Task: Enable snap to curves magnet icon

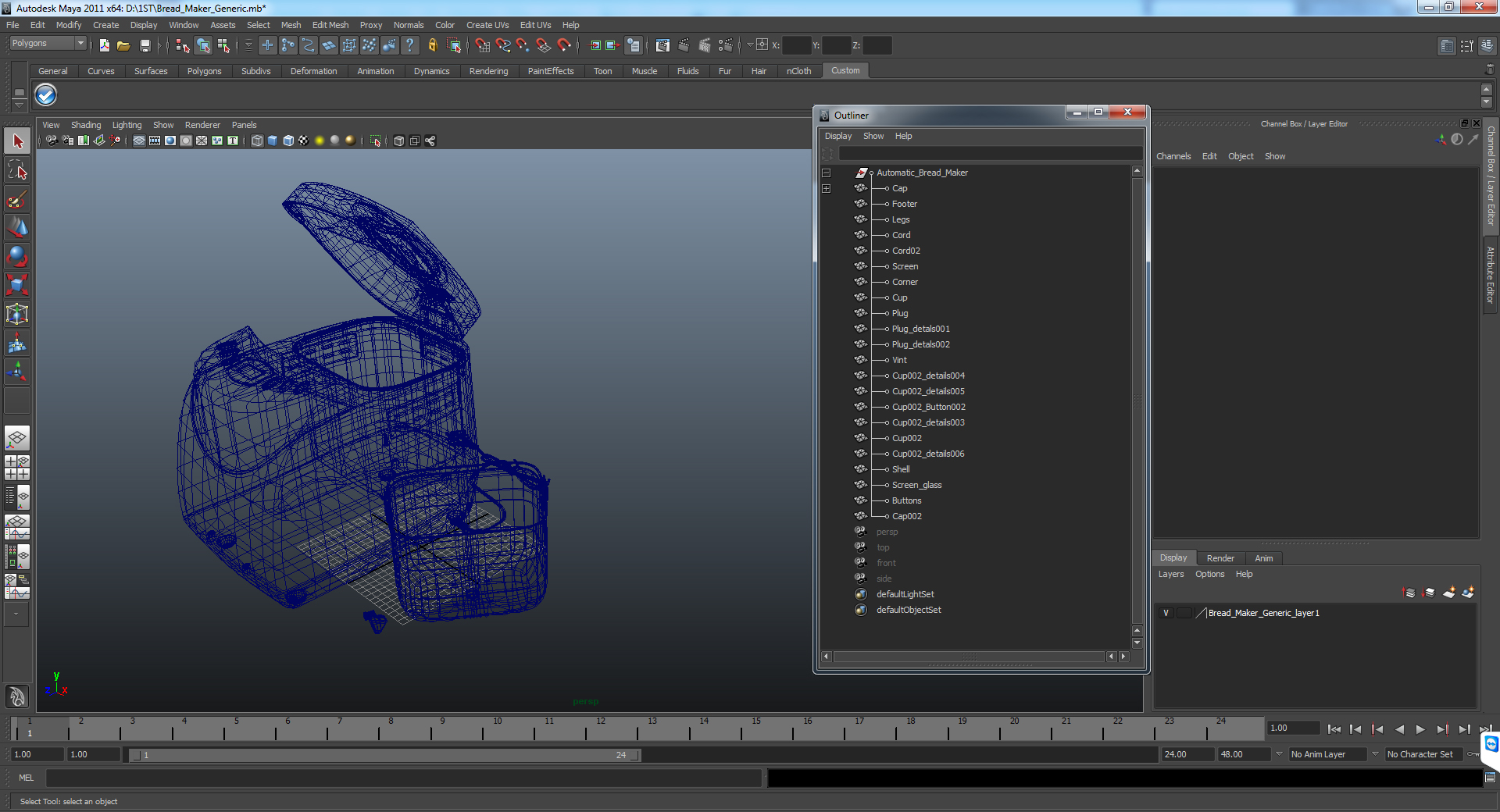Action: [x=503, y=45]
